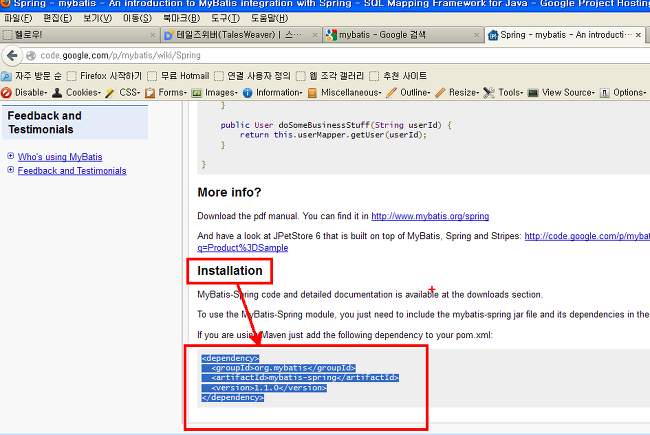Click the version 1.1.0 code line
The image size is (650, 435).
point(264,388)
